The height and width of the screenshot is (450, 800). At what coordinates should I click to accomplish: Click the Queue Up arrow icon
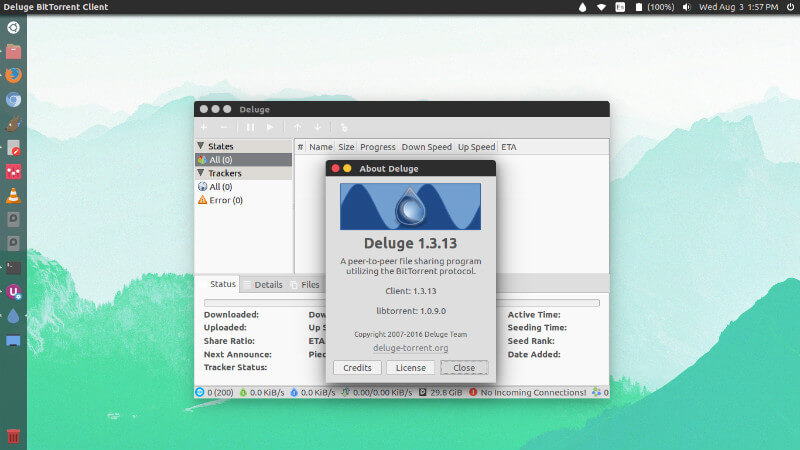point(297,127)
